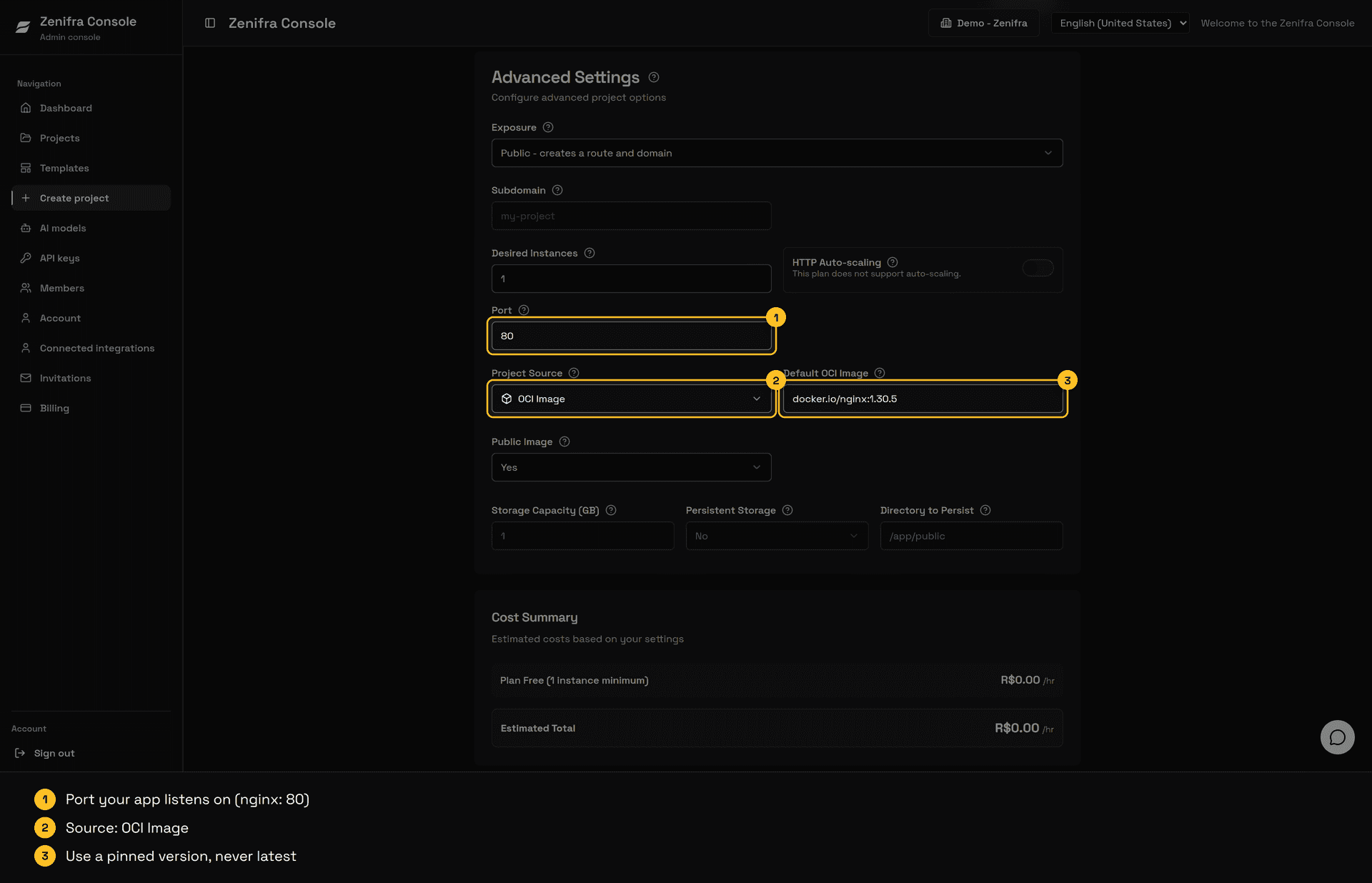Click the Invitations envelope icon
Image resolution: width=1372 pixels, height=883 pixels.
(26, 378)
